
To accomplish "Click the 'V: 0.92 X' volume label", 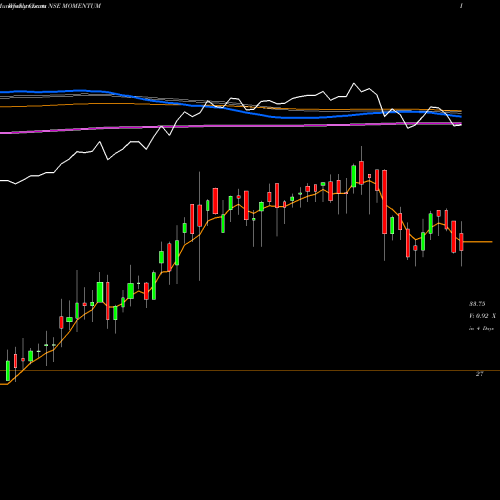I will [x=482, y=316].
